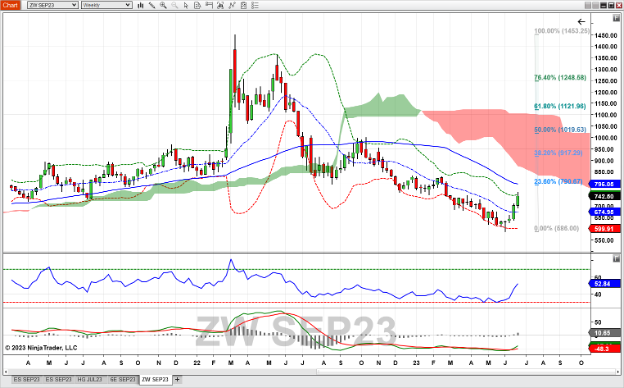Switch to the 6E SEP23 tab
The image size is (624, 388).
click(x=123, y=379)
